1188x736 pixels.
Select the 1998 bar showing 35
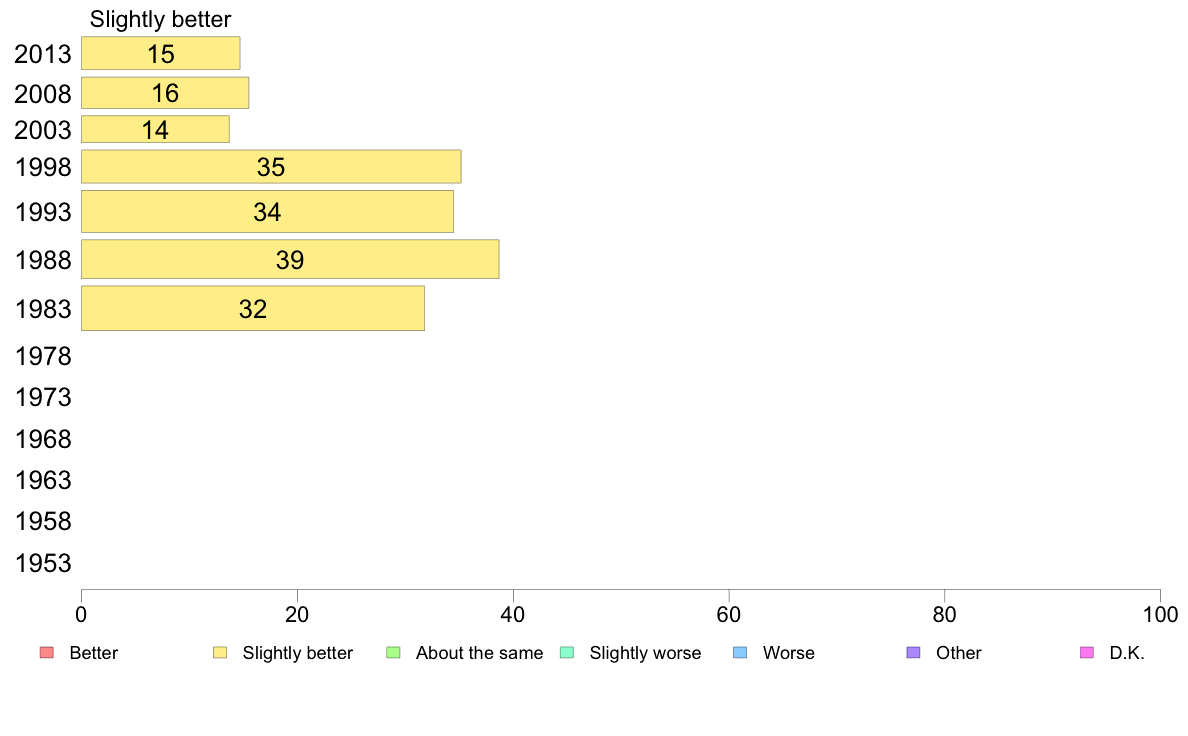271,167
